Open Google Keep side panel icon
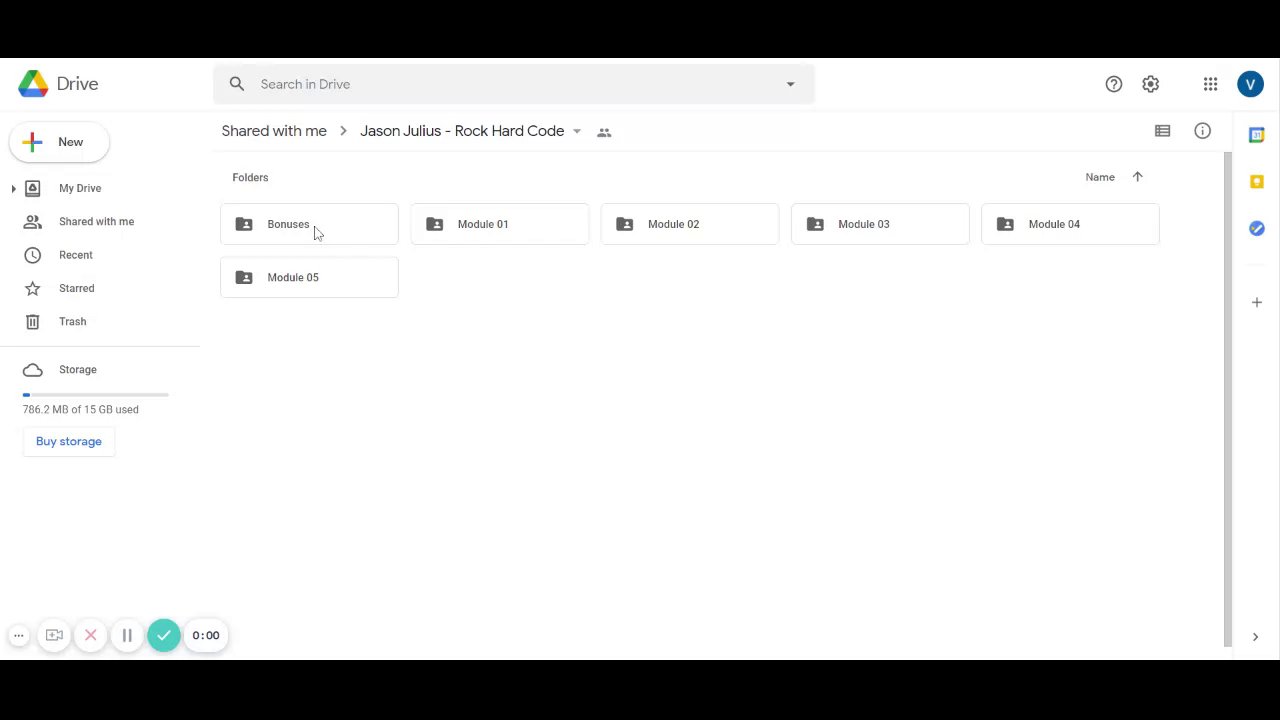Screen dimensions: 1280x720 coord(1257,182)
